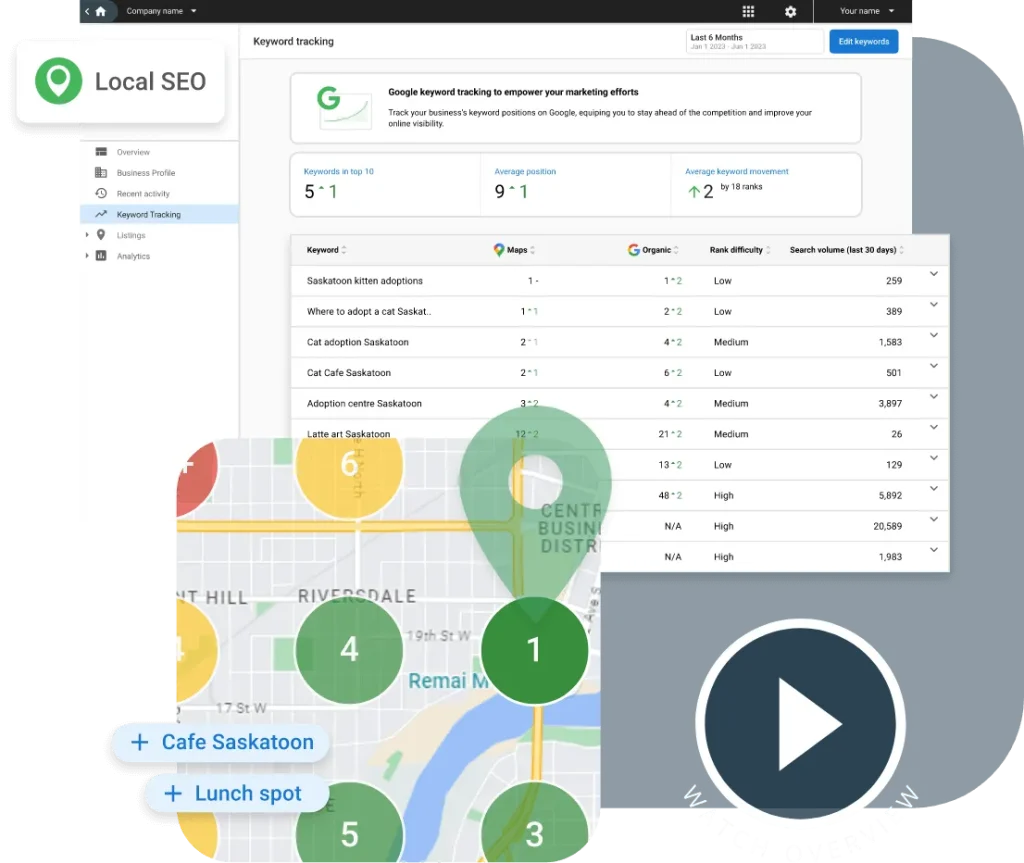Click the back arrow in top bar
1024x863 pixels.
tap(87, 11)
